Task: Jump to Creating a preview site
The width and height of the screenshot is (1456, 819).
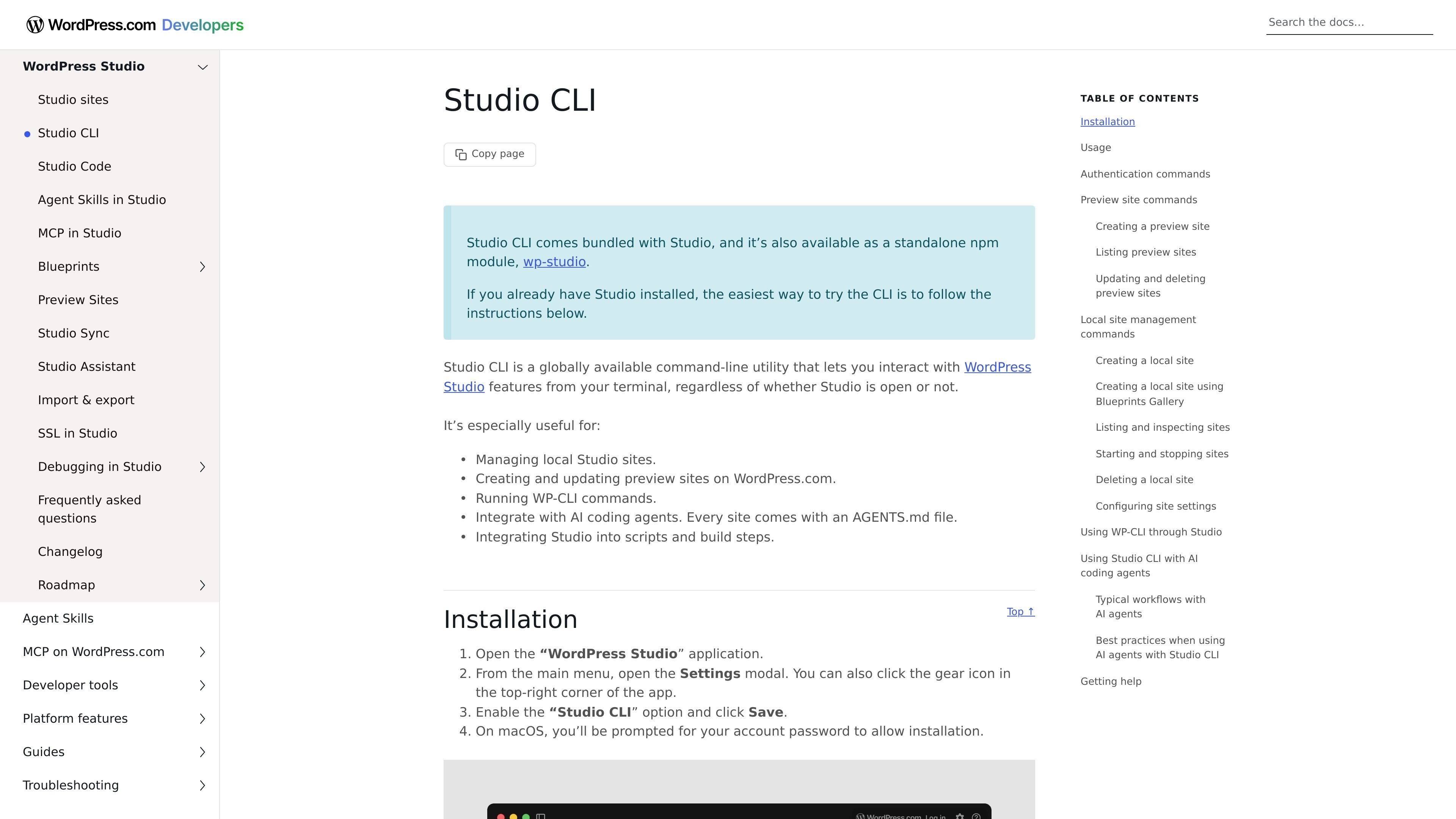Action: pos(1153,227)
